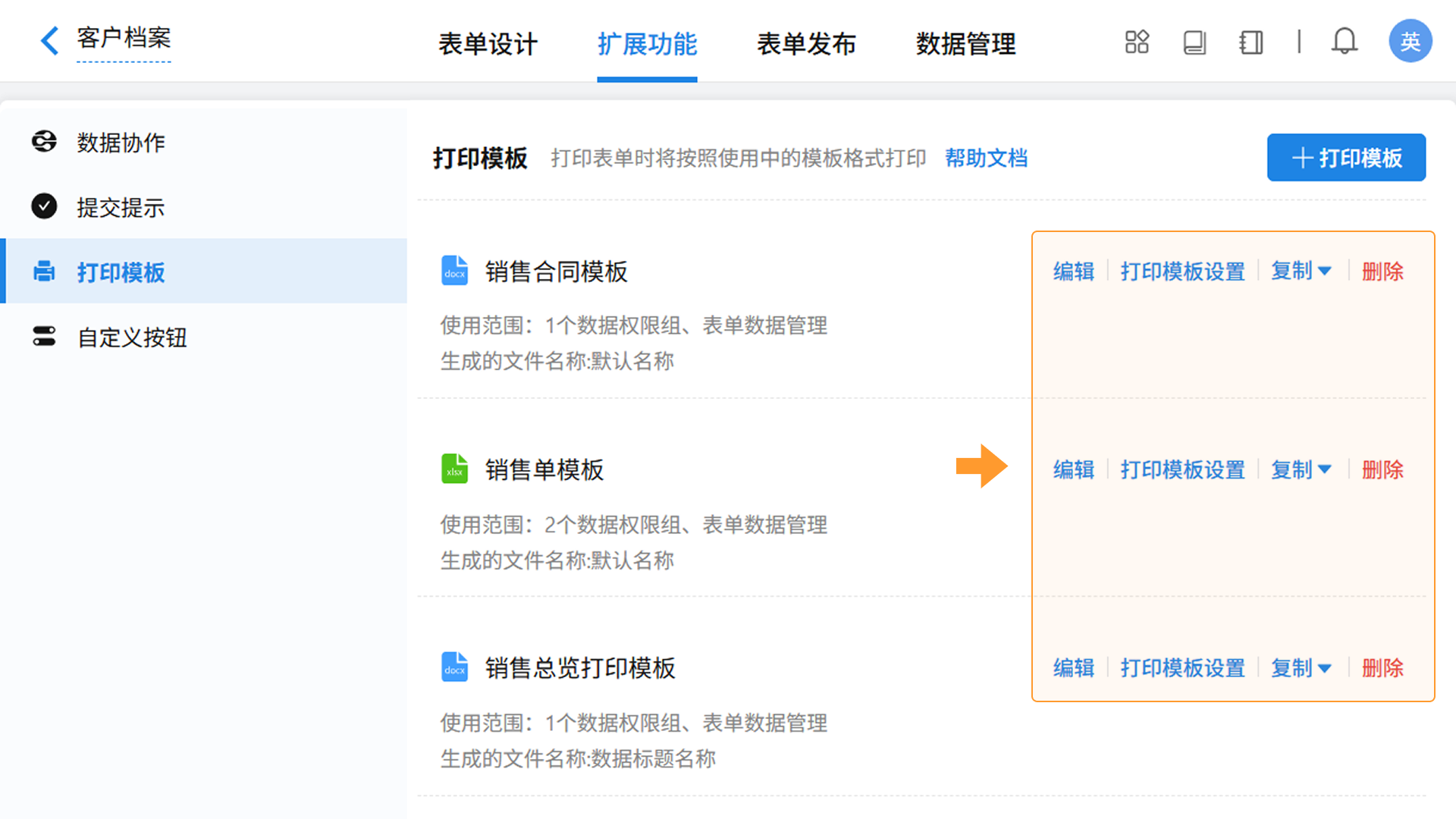Expand 复制 dropdown for 销售合同模板

point(1301,271)
